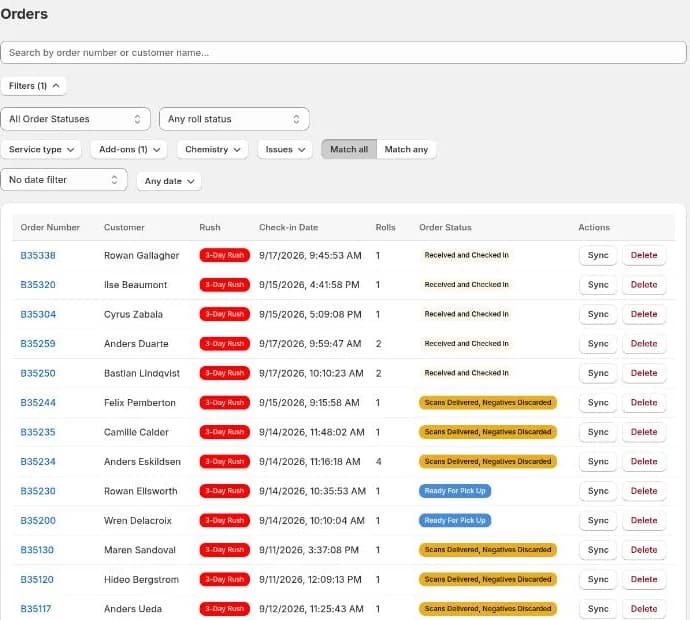Viewport: 690px width, 620px height.
Task: Open the All Order Statuses dropdown
Action: (76, 119)
